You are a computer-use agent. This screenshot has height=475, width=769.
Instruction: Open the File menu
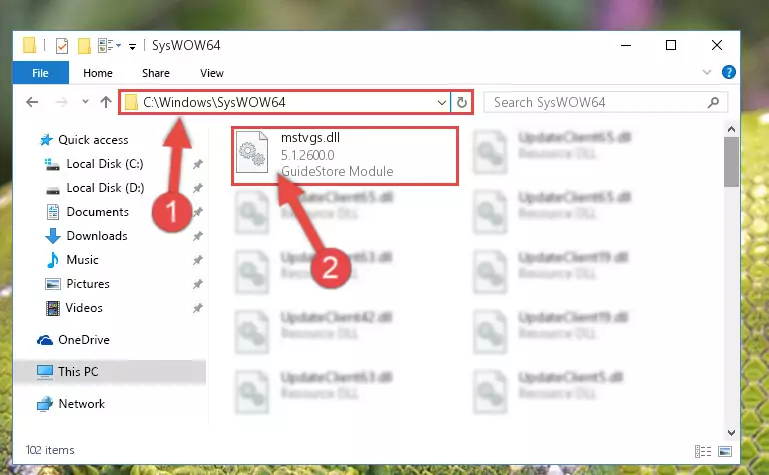40,73
